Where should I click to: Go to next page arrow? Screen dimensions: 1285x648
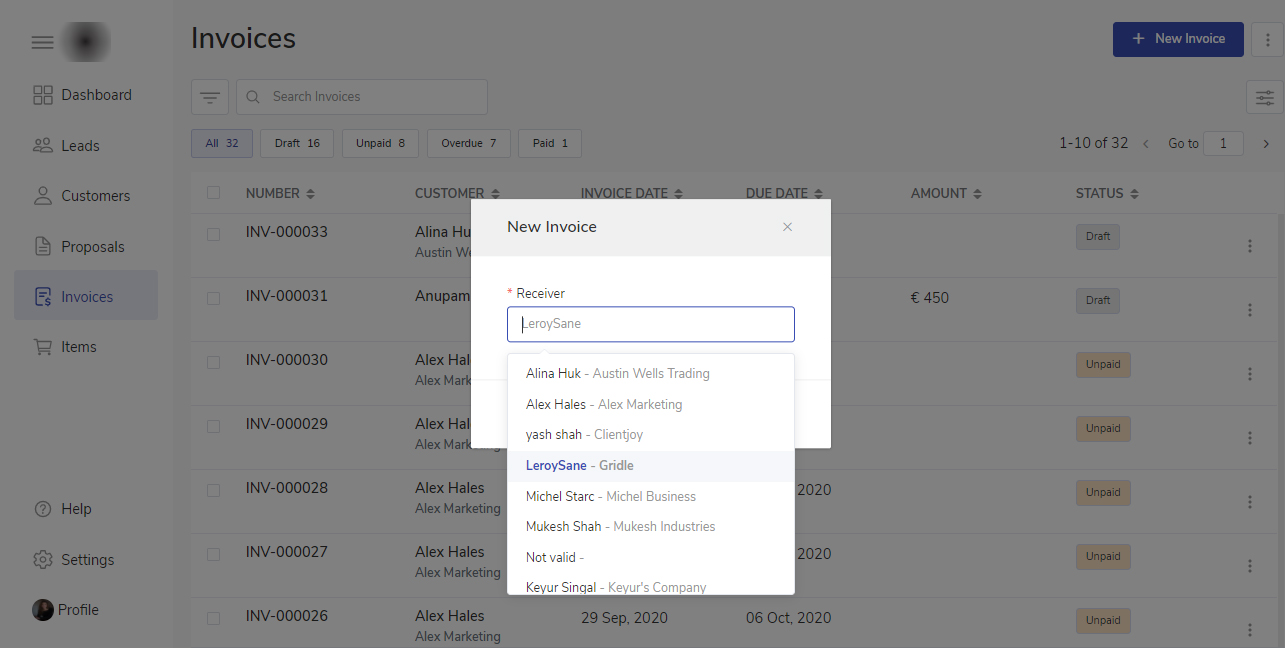[1266, 144]
